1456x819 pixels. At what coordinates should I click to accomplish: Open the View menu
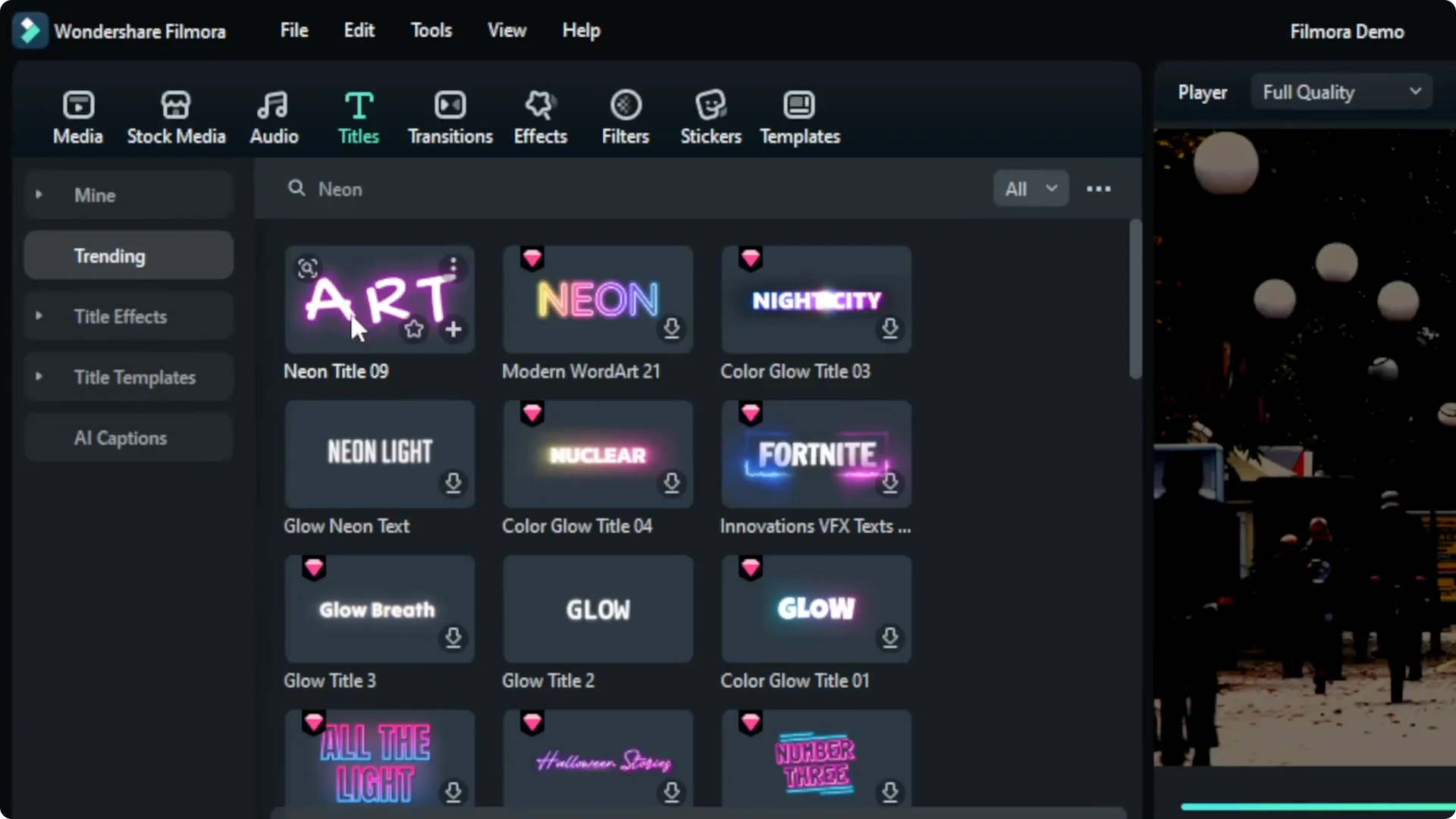506,30
